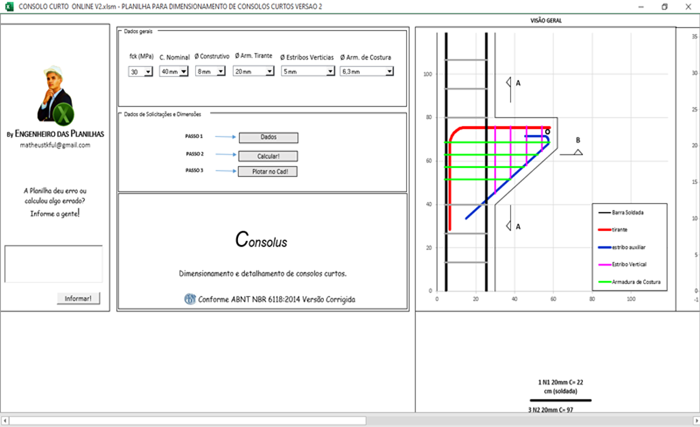
Task: Click the blue arrow next to PASSO 1
Action: click(225, 137)
